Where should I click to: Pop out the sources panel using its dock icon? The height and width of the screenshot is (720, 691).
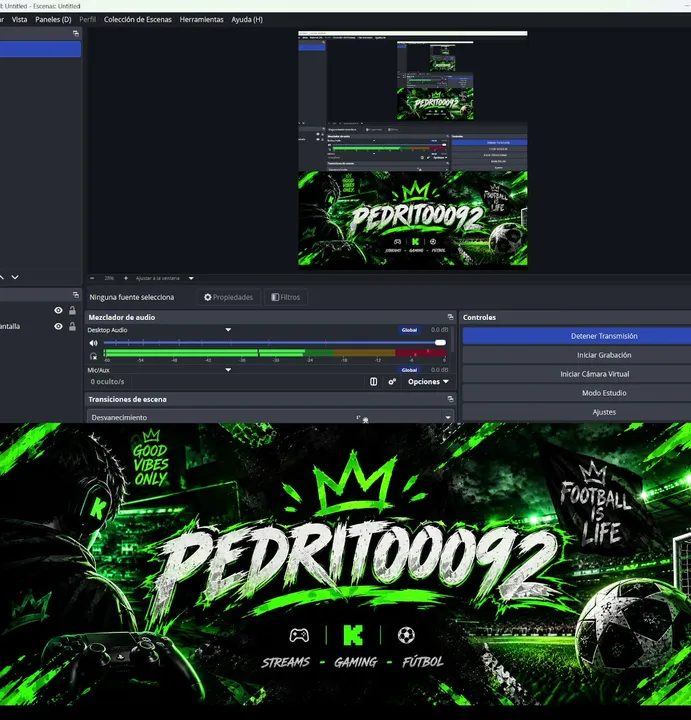[76, 295]
